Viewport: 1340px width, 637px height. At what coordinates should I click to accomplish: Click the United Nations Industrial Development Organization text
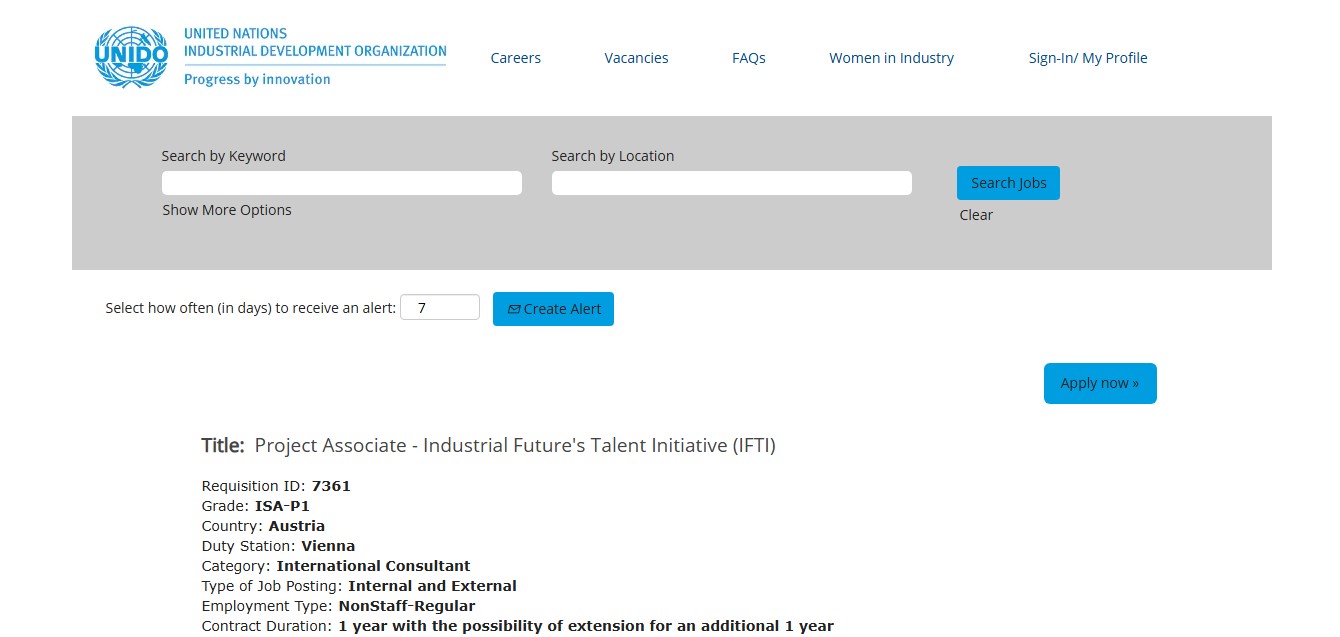coord(314,42)
